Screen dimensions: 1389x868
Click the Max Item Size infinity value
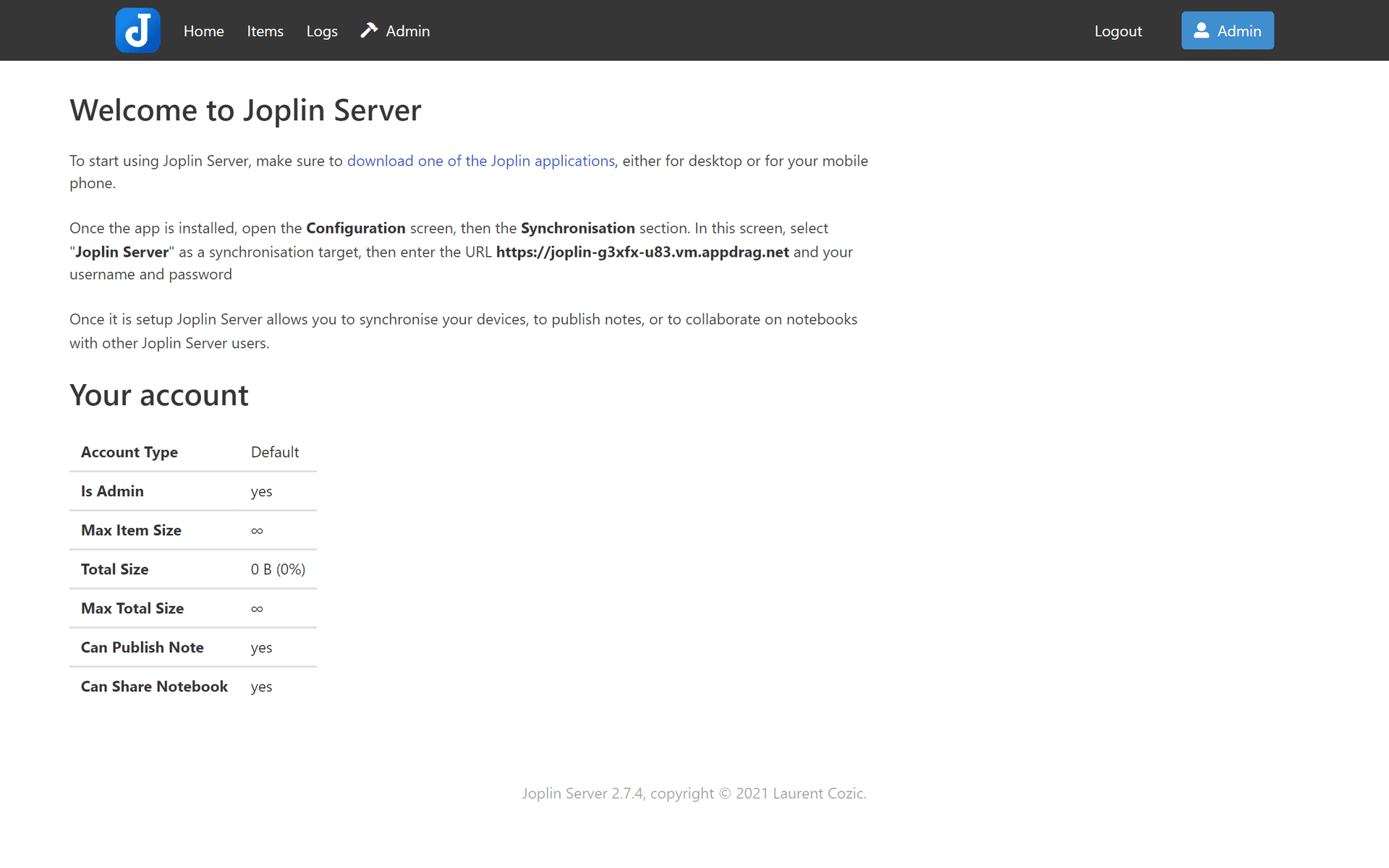[257, 530]
